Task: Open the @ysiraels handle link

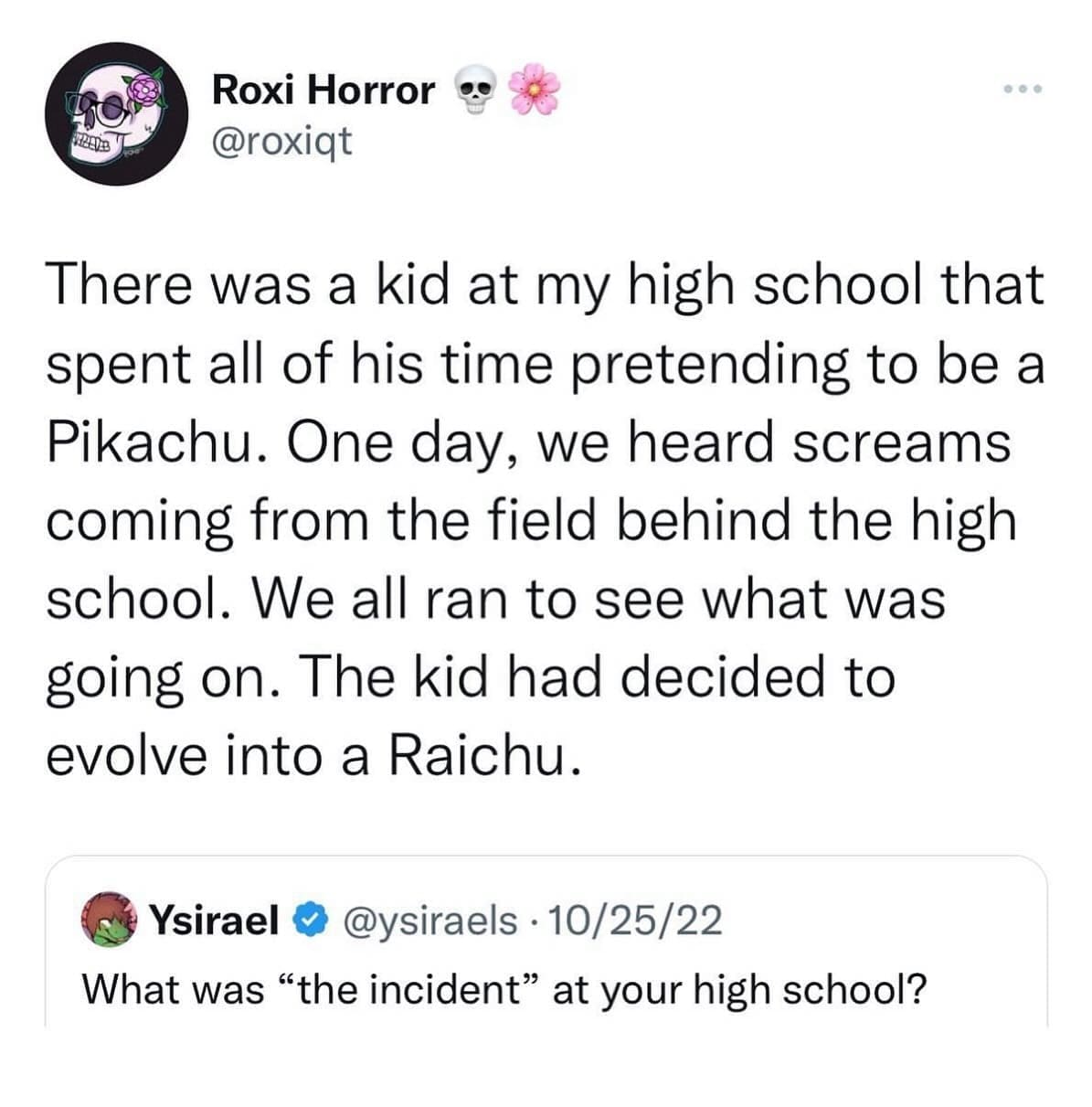Action: point(428,921)
